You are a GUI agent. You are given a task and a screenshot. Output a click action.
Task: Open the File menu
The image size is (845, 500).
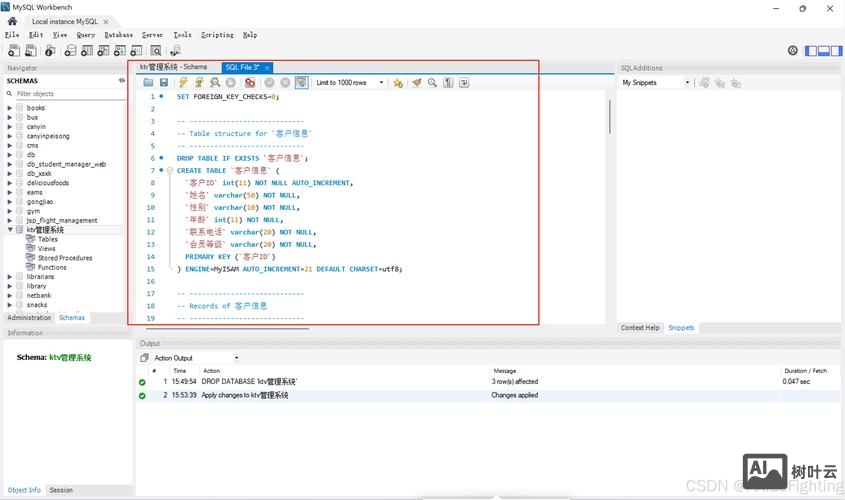[x=12, y=34]
